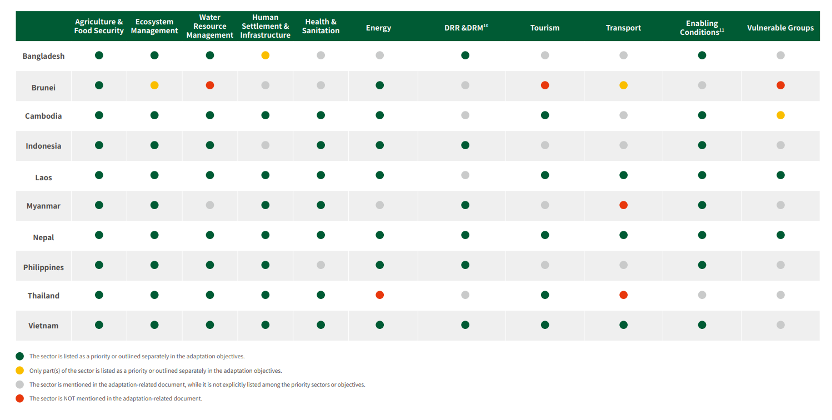Viewport: 832px width, 420px height.
Task: Select the Water Resource Management header
Action: 210,26
